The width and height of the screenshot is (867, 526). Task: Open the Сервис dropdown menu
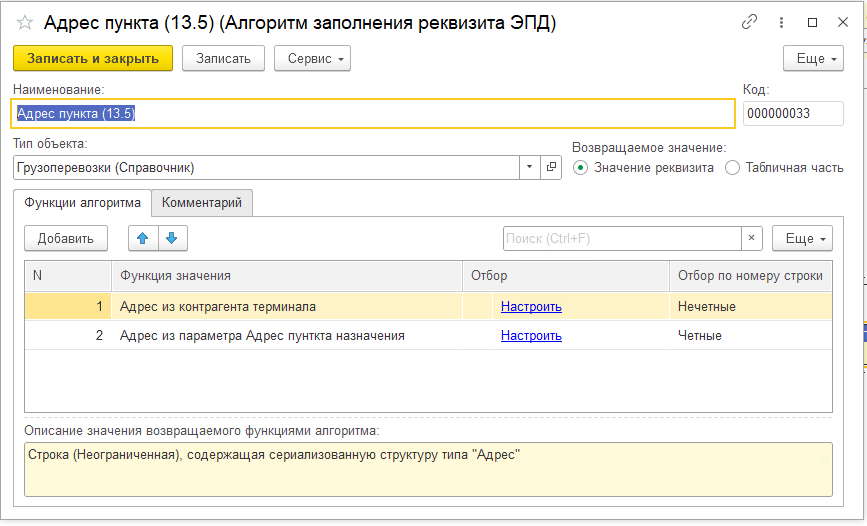pyautogui.click(x=312, y=59)
